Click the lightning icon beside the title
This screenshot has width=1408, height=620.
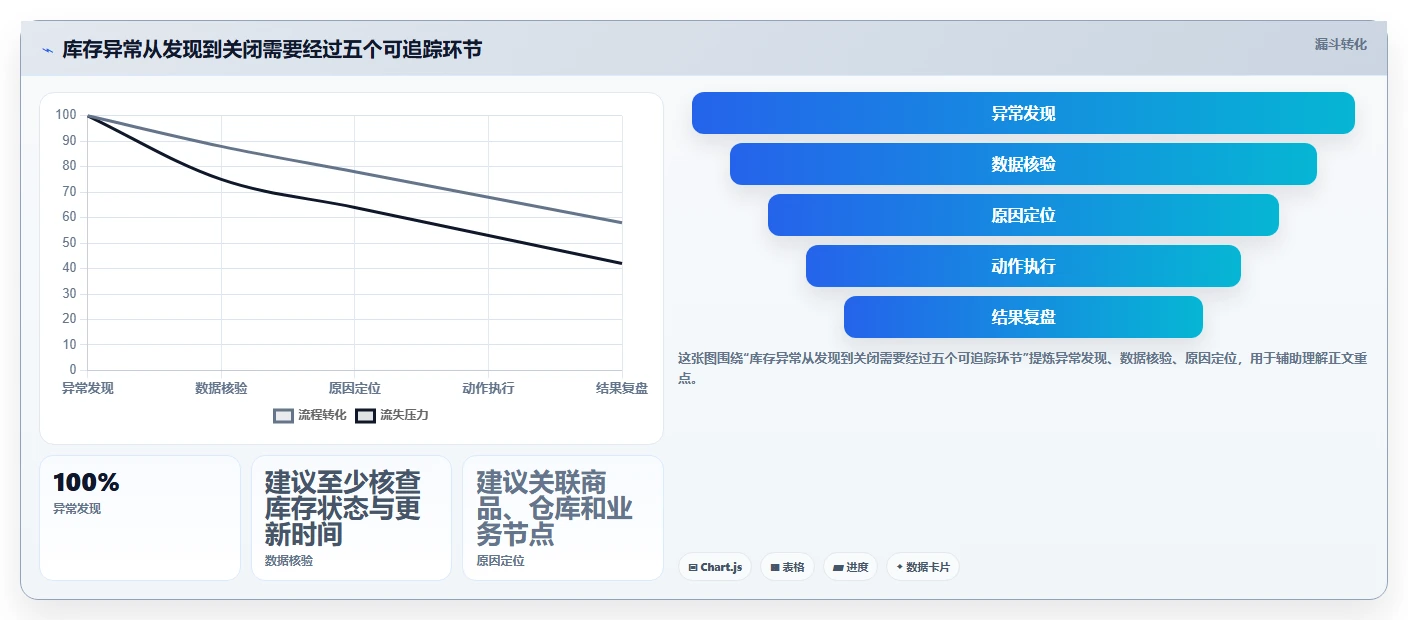pos(47,50)
